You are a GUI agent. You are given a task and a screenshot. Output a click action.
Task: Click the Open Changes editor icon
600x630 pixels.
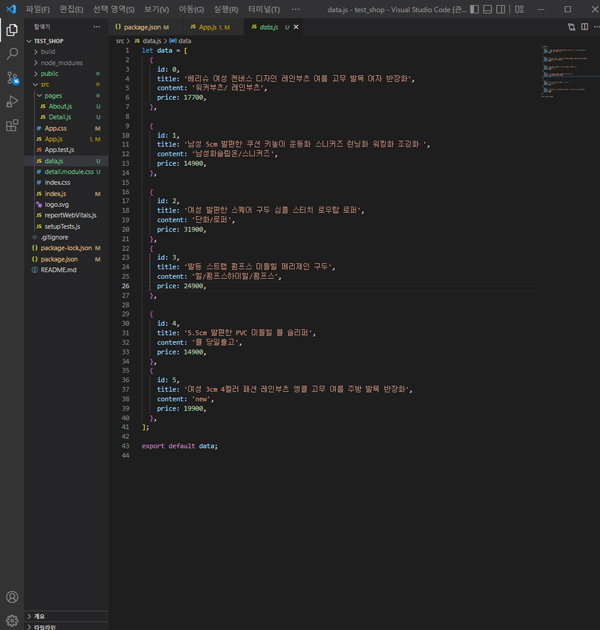pyautogui.click(x=571, y=27)
